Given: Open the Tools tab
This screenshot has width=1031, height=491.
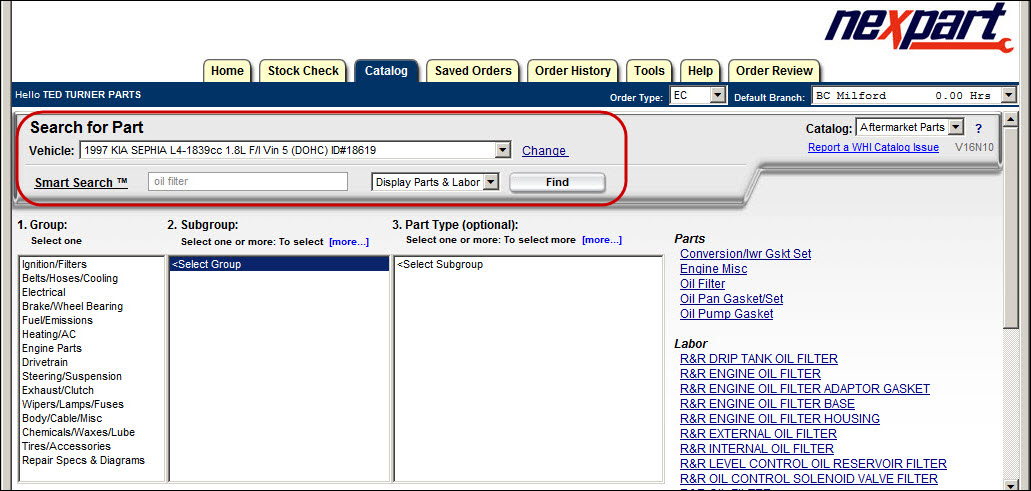Looking at the screenshot, I should pyautogui.click(x=649, y=71).
